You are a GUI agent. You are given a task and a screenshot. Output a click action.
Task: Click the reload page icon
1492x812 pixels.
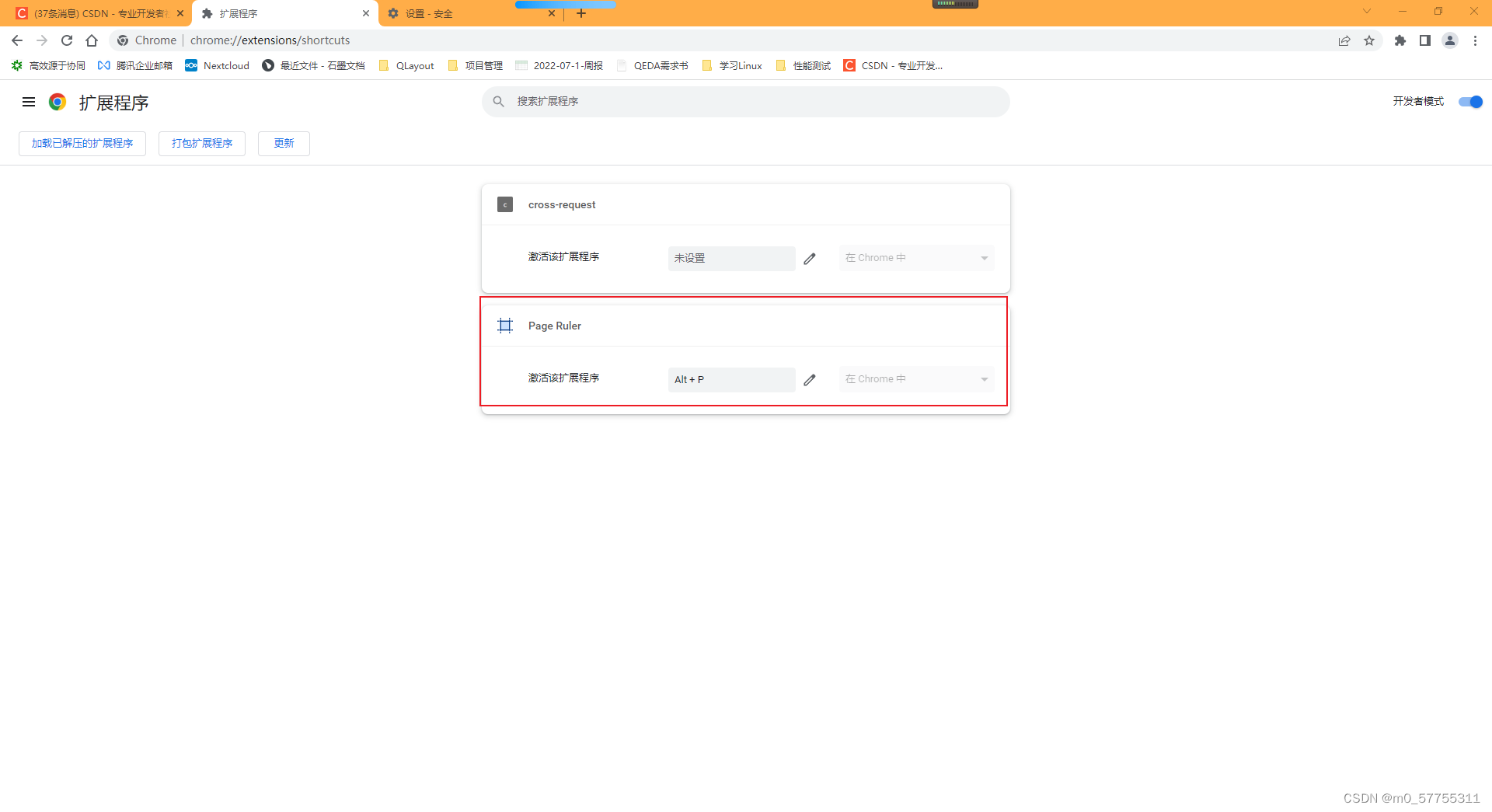67,40
